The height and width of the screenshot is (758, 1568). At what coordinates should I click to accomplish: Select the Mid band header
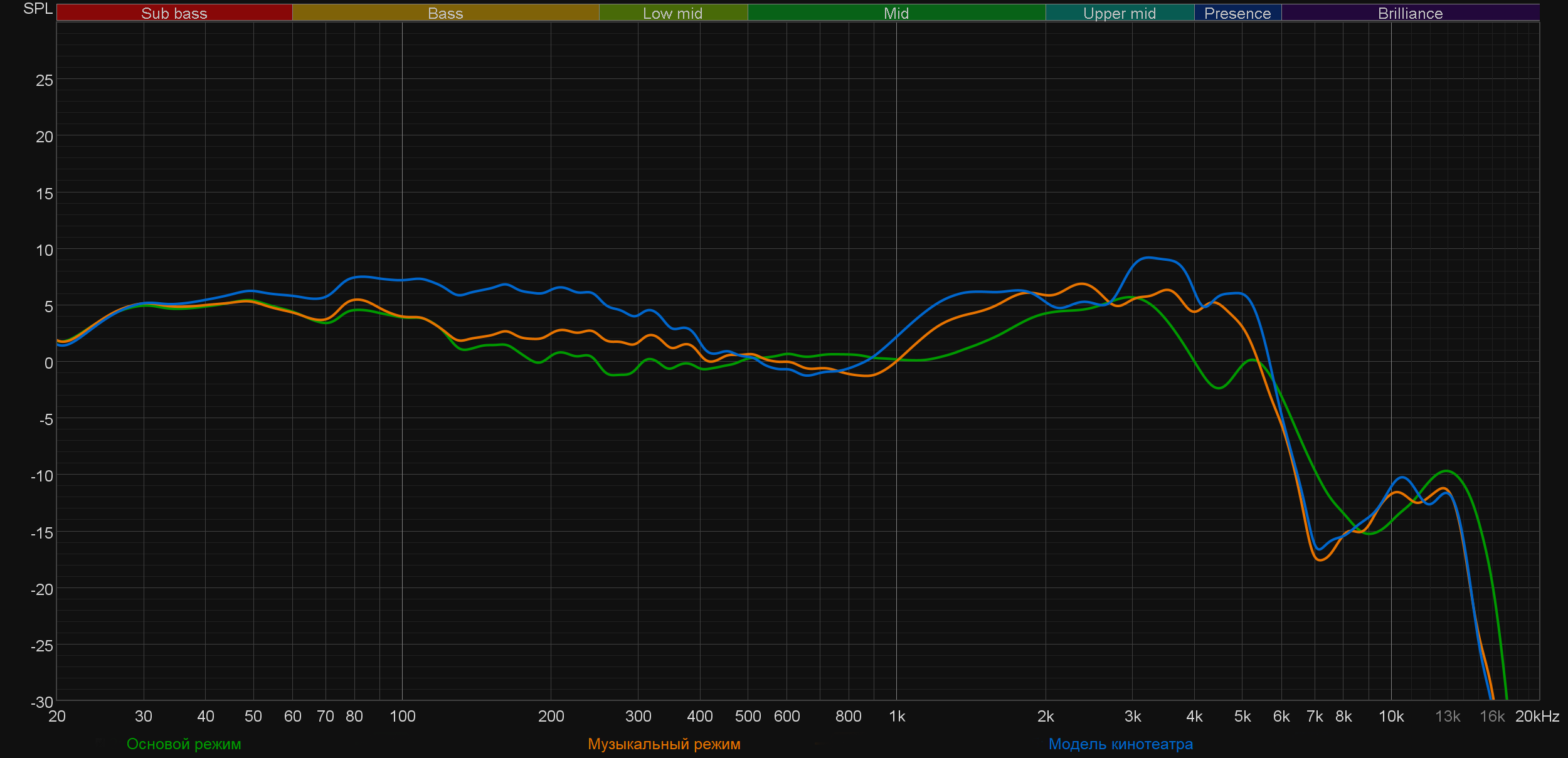point(896,13)
